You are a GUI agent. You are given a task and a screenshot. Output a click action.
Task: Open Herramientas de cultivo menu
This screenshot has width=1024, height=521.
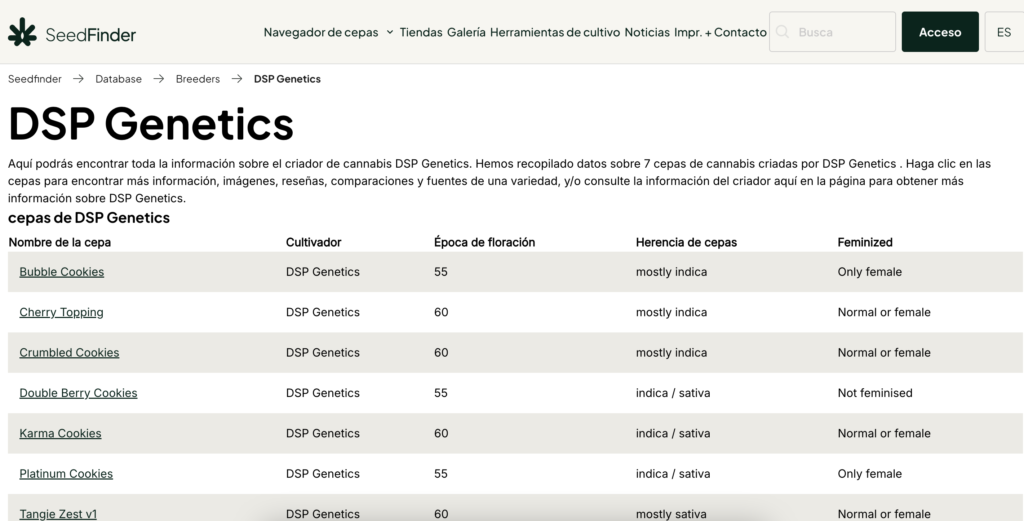point(554,32)
